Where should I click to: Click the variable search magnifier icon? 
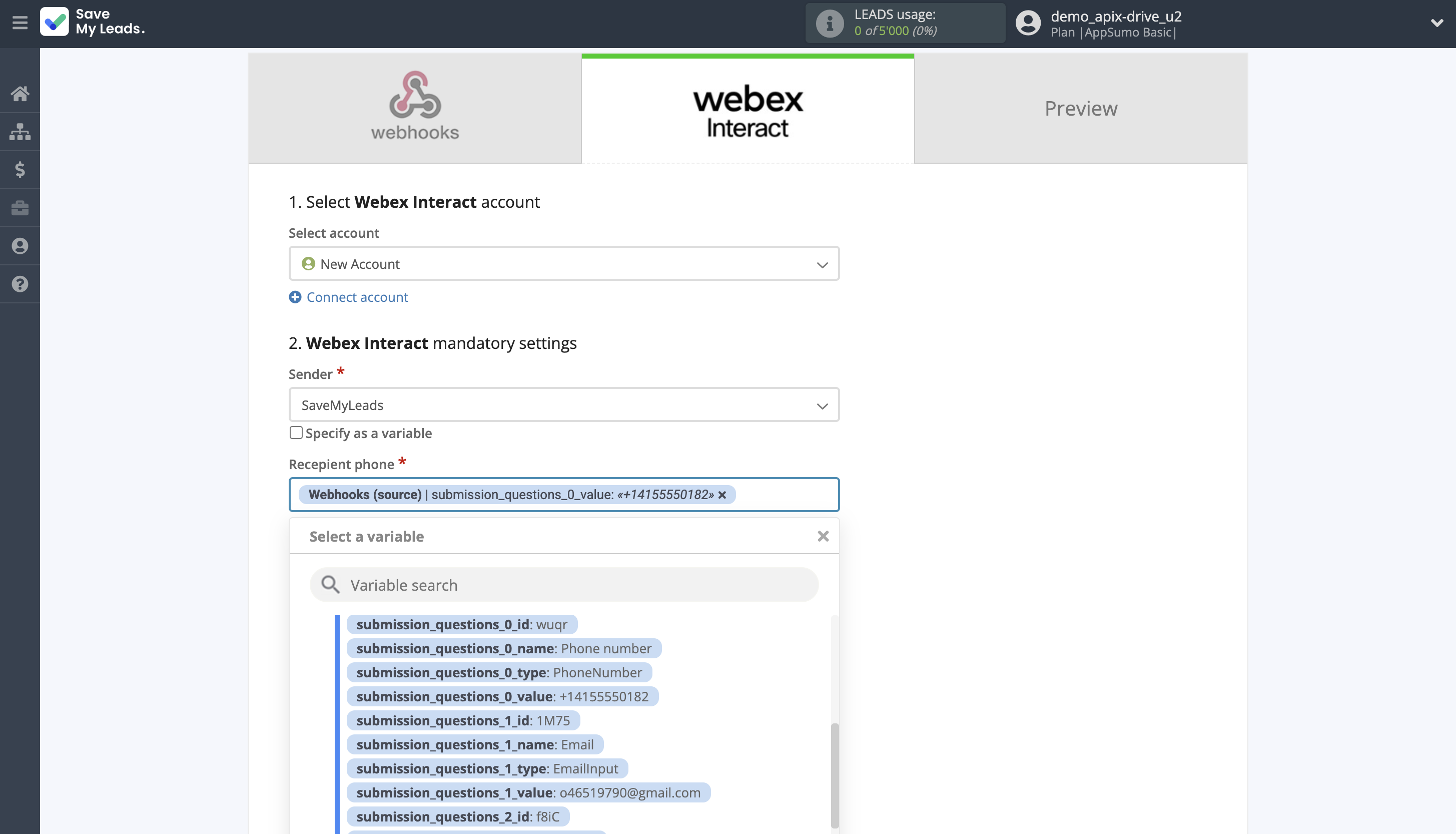[x=330, y=585]
